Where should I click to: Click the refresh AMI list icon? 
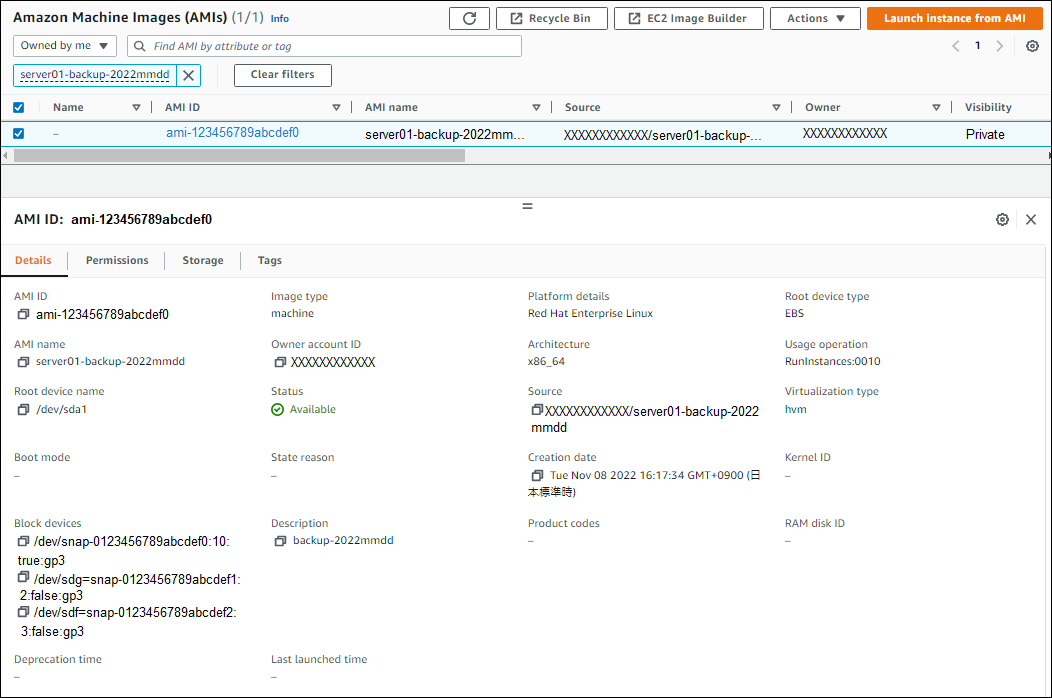pyautogui.click(x=469, y=18)
